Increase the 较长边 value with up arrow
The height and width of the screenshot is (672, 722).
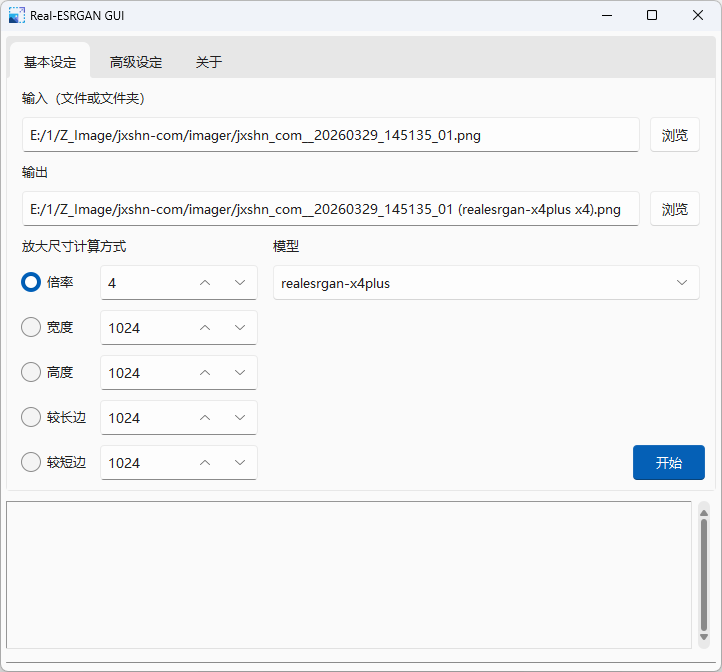(205, 418)
